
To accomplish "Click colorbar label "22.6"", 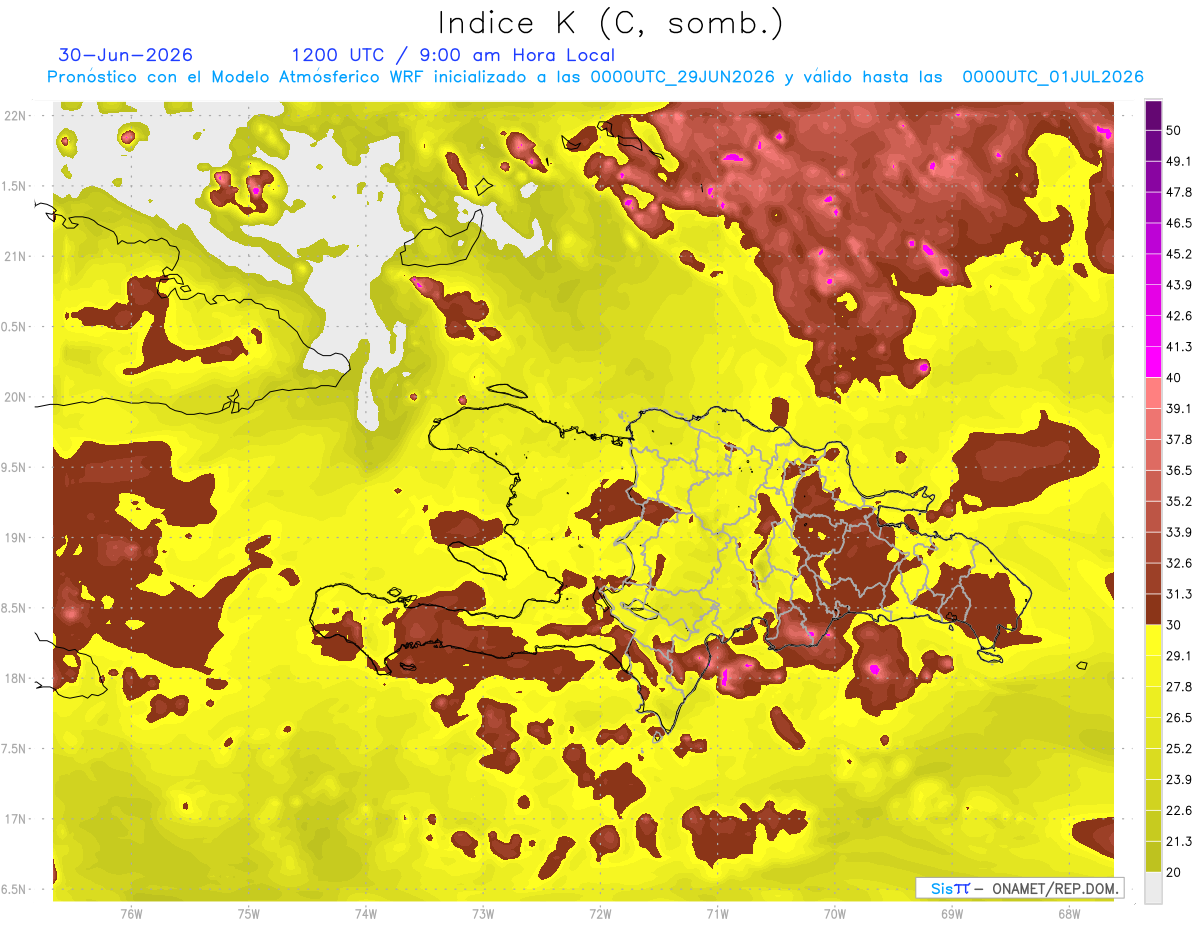I will 1180,810.
